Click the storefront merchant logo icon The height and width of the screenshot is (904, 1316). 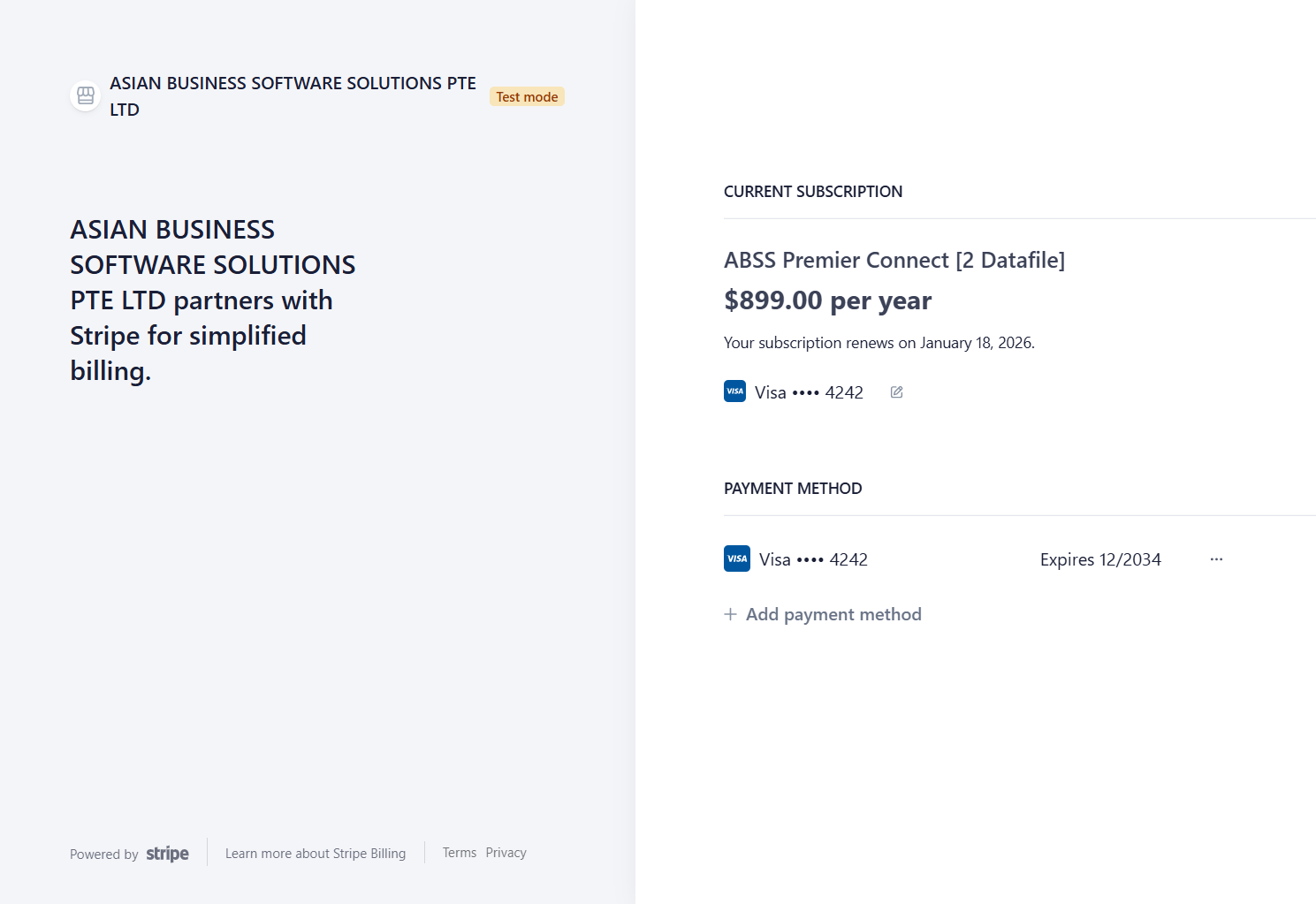[86, 95]
